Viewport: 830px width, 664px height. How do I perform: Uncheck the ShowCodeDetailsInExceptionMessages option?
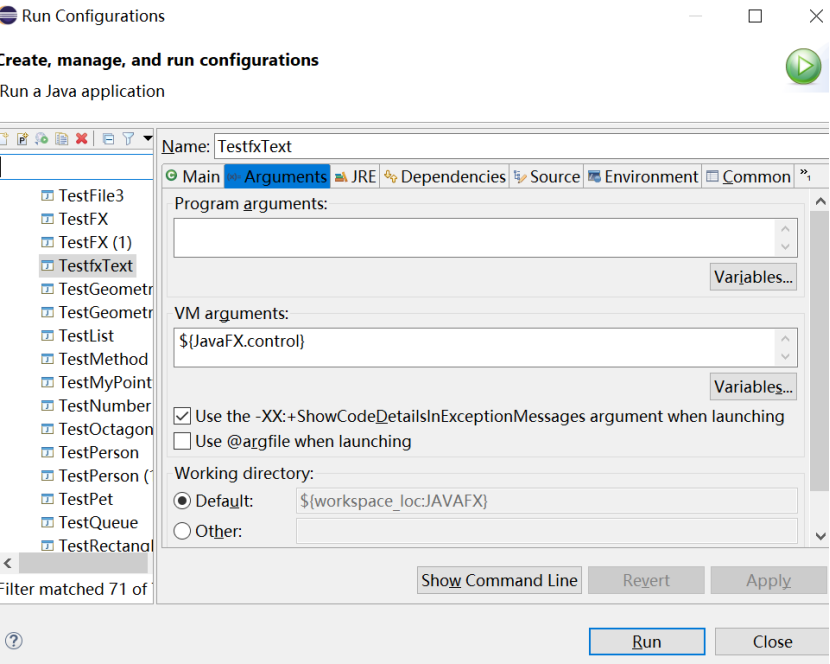[182, 416]
